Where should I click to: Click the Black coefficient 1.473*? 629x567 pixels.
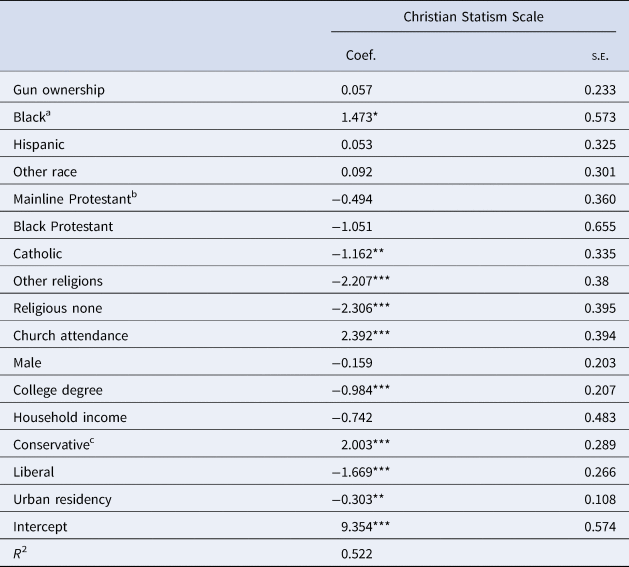pos(365,117)
